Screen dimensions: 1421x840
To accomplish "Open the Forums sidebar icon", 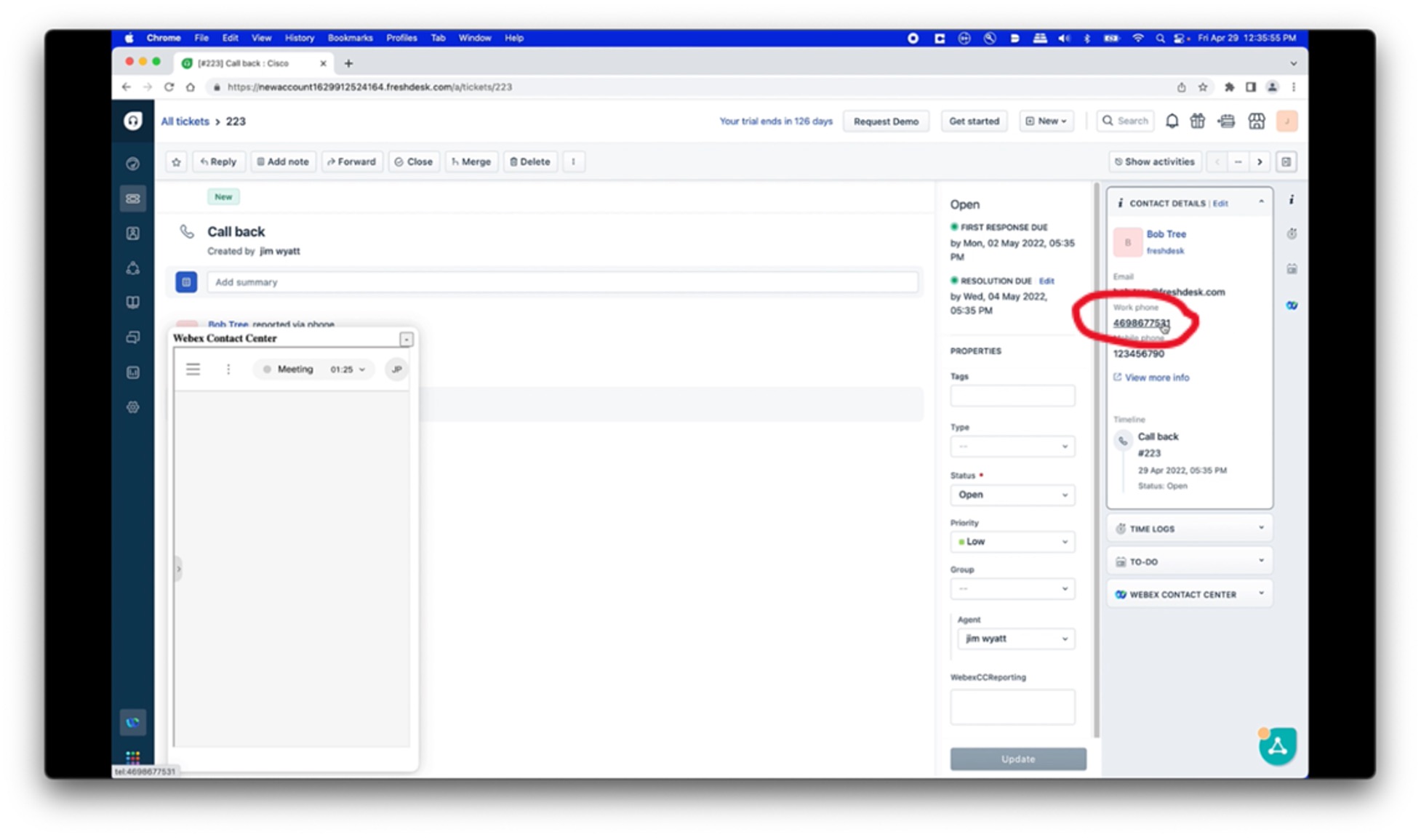I will point(132,337).
